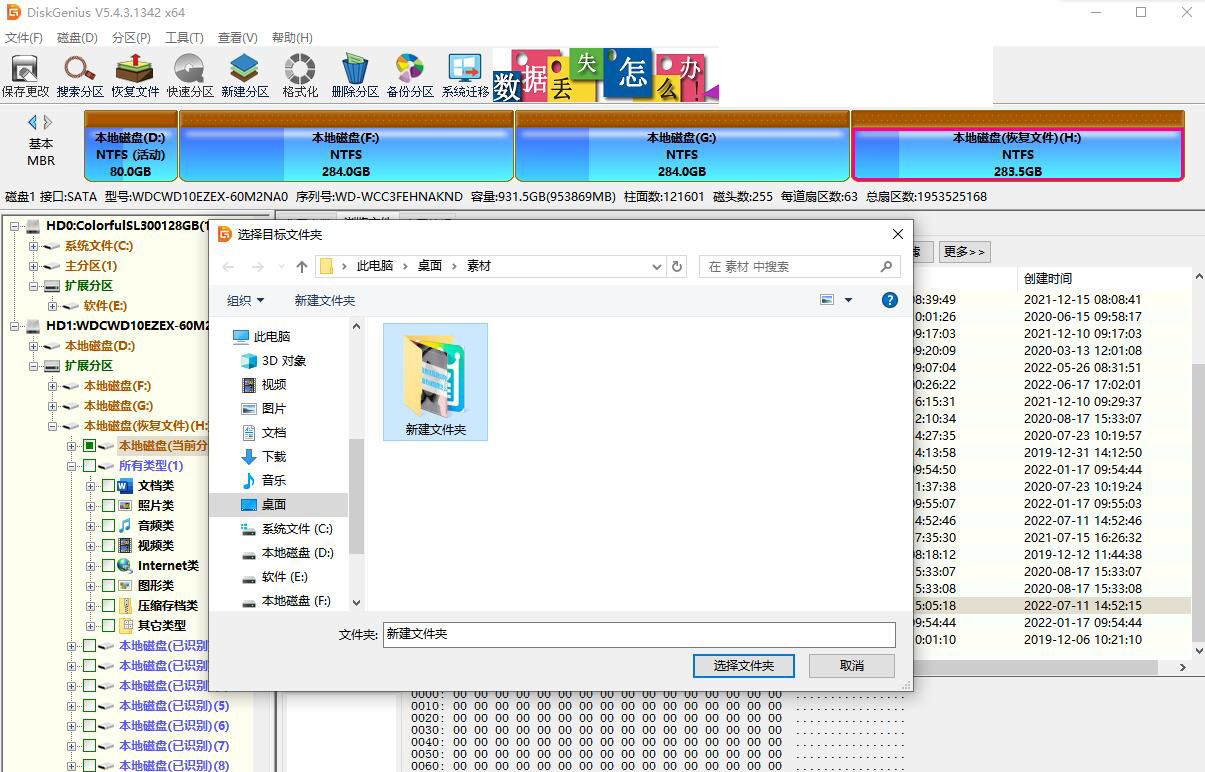Click the 在 素材 中搜索 search box
The image size is (1205, 772).
coord(798,267)
